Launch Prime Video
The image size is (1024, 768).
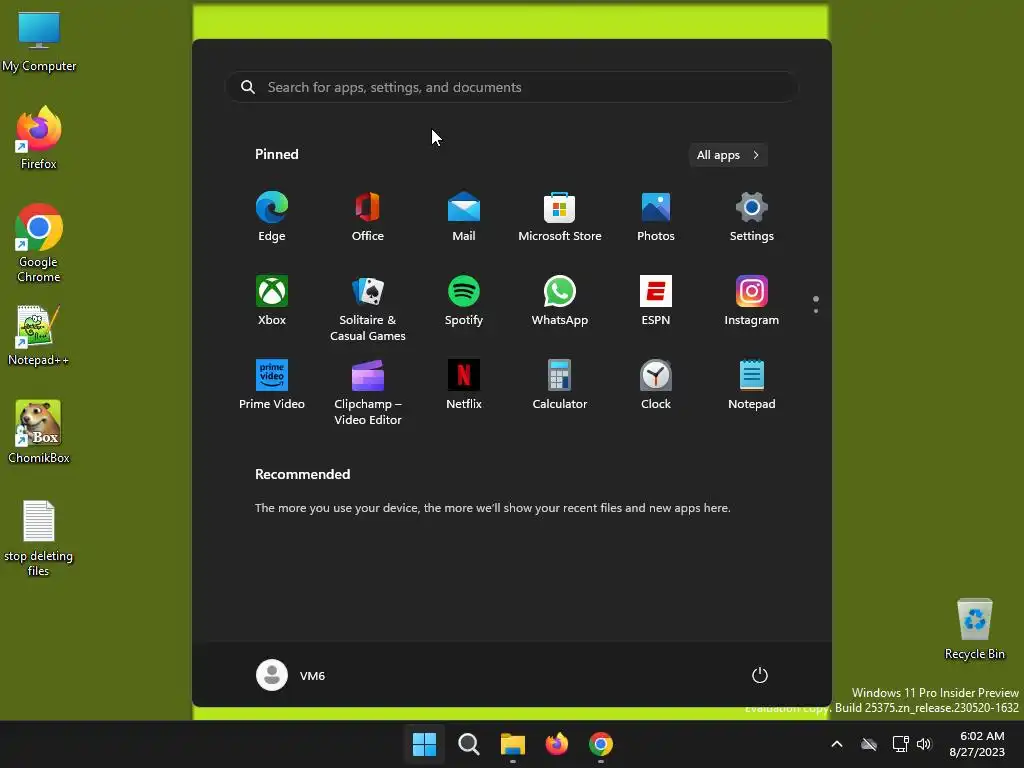[272, 385]
